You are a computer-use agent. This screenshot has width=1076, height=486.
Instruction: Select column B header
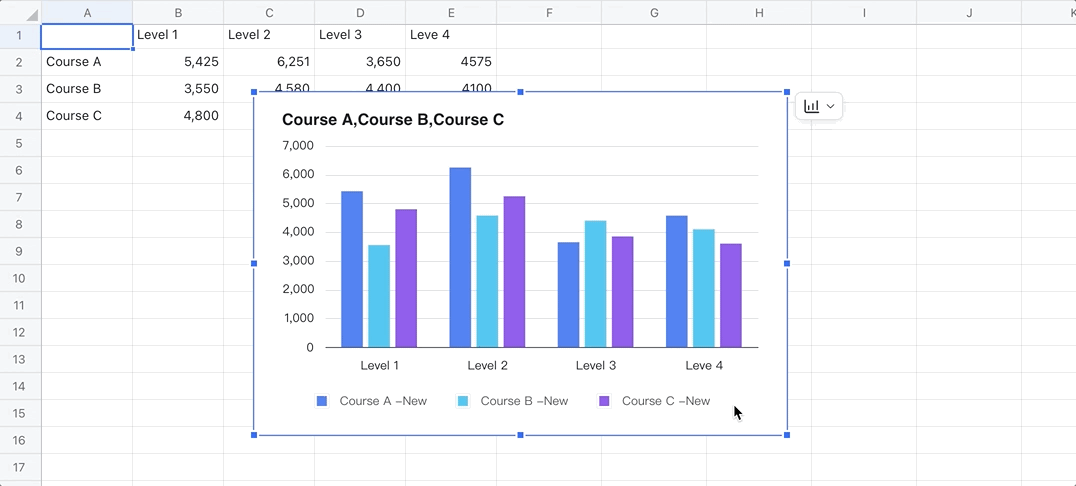coord(178,12)
